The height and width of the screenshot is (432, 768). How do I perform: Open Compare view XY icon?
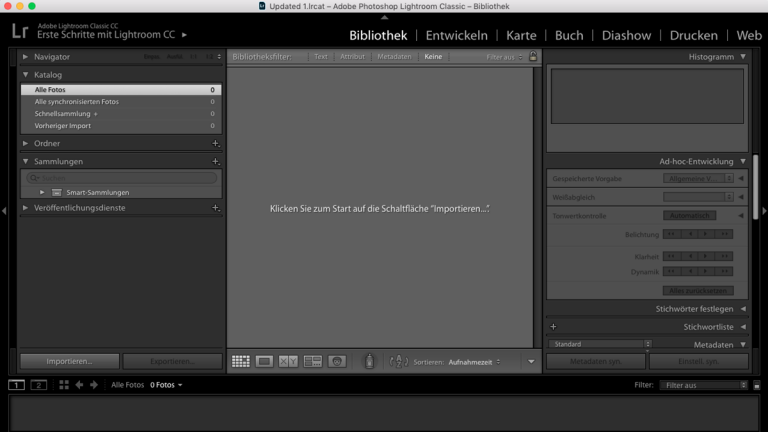288,361
